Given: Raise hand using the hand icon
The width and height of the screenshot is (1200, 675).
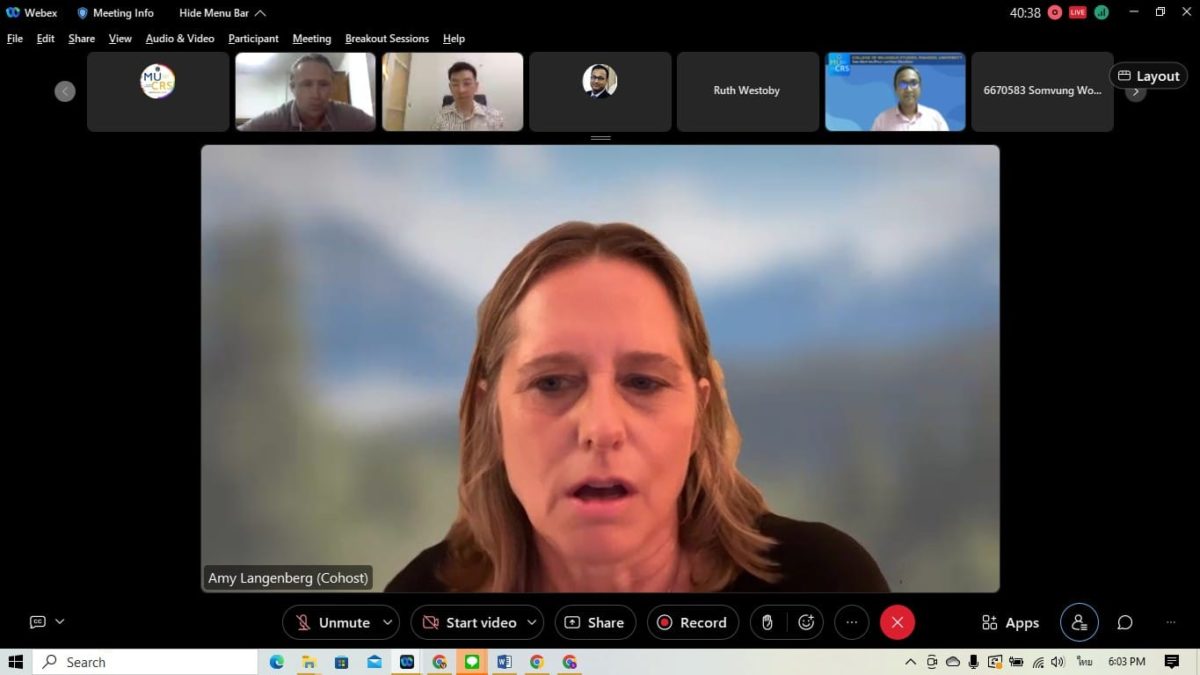Looking at the screenshot, I should point(767,622).
